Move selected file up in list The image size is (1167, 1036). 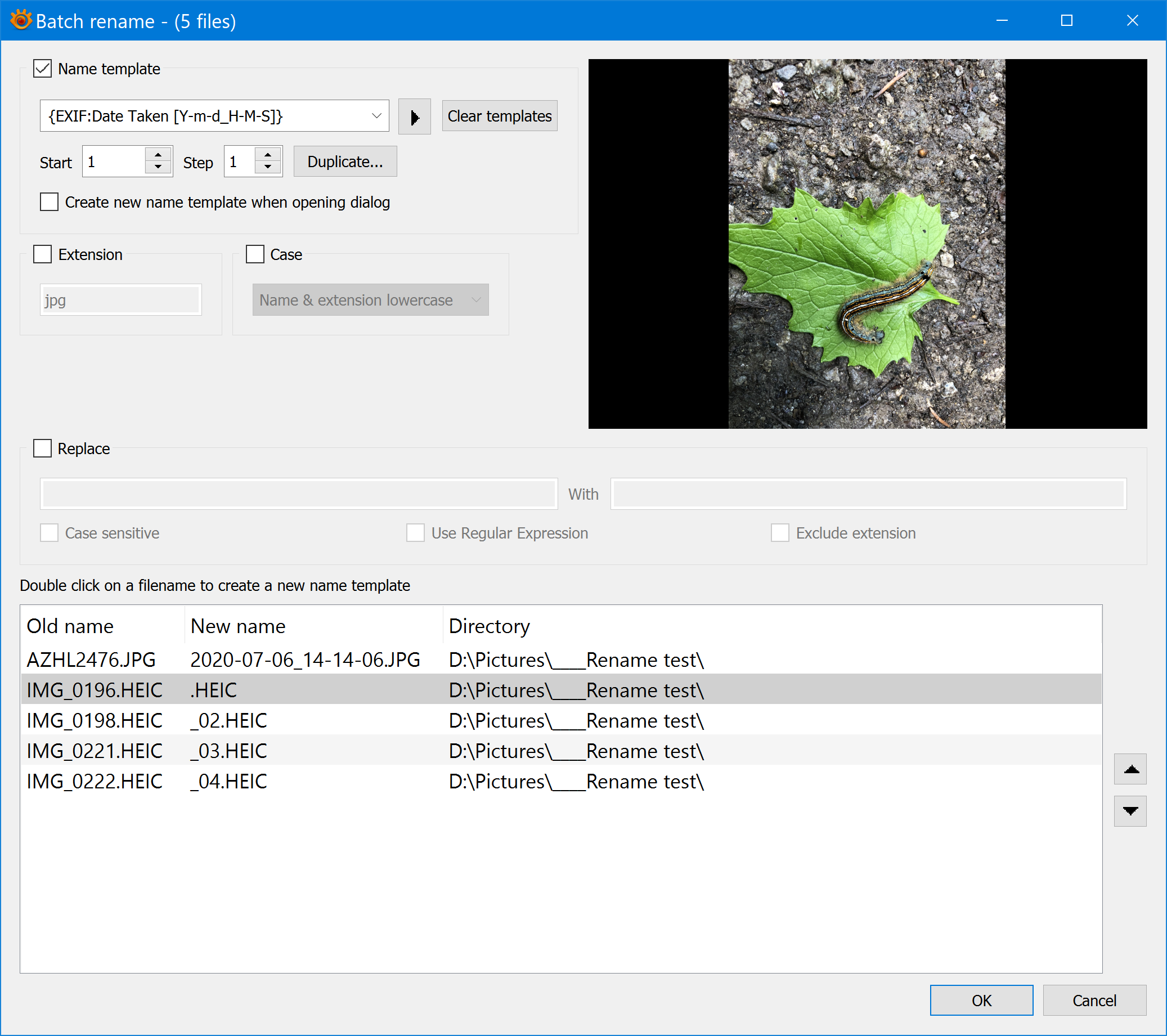coord(1130,770)
